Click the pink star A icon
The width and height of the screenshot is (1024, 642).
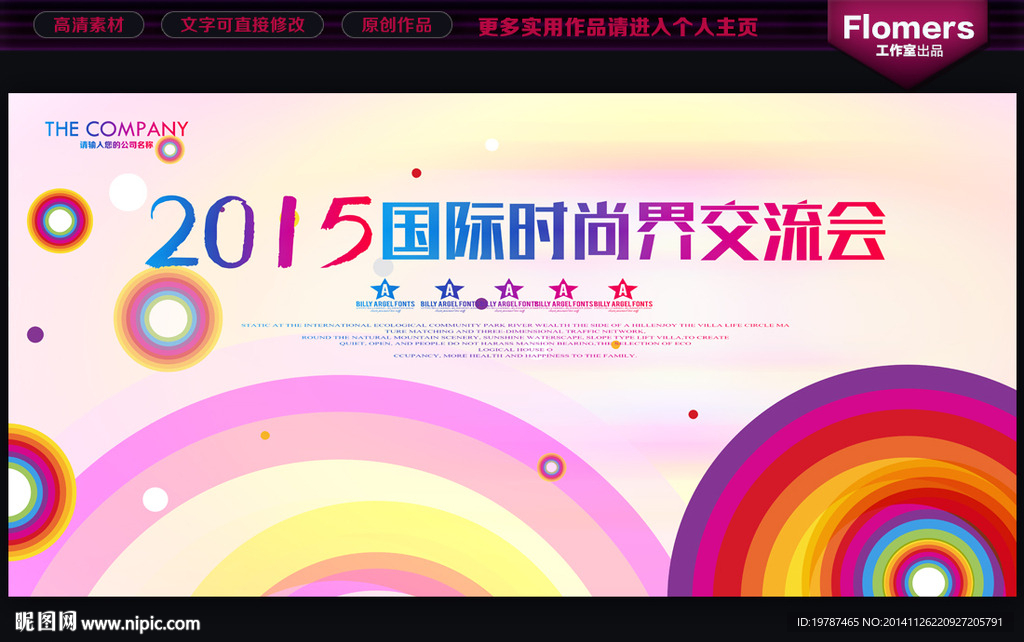(x=563, y=289)
